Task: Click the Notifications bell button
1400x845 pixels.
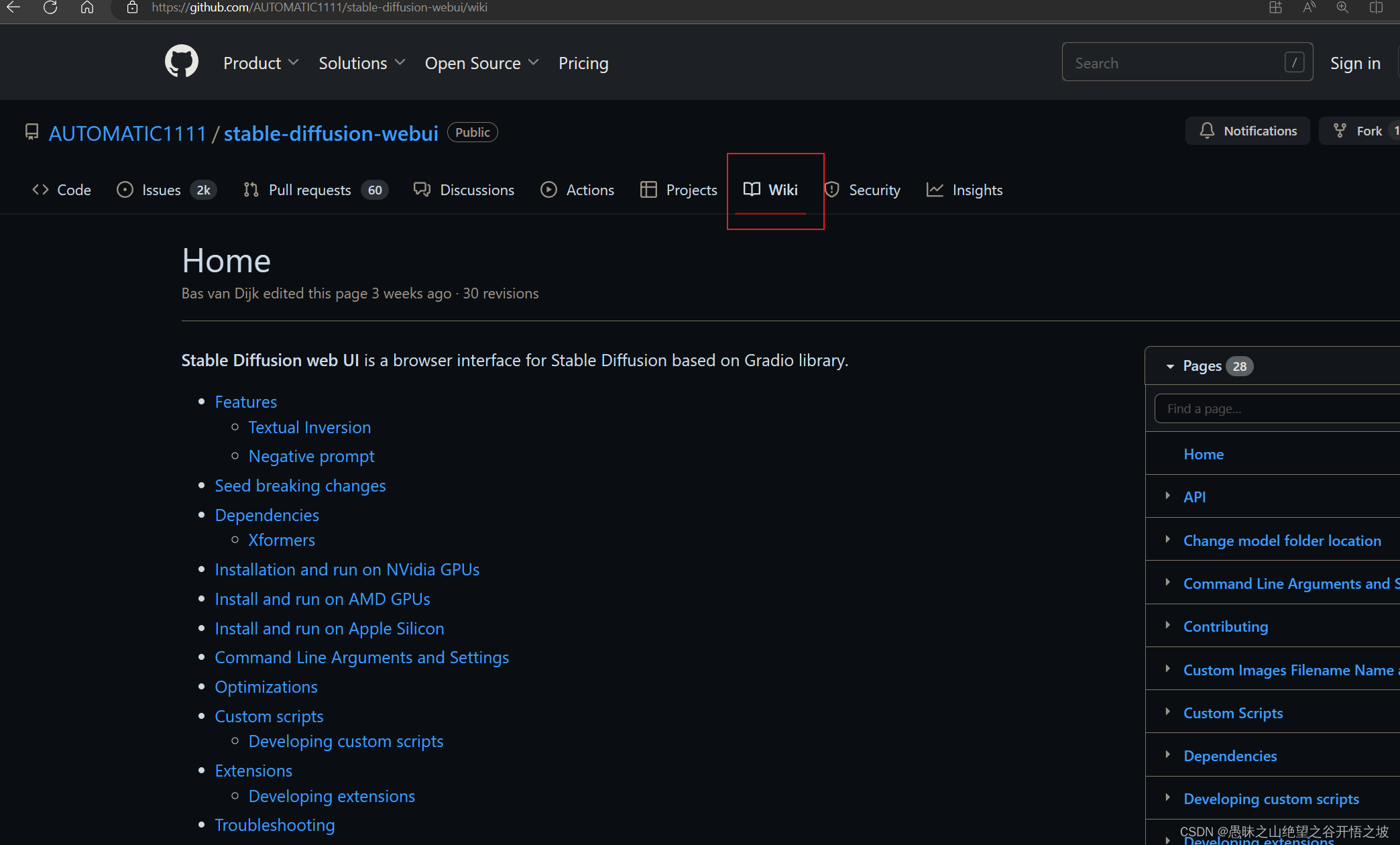Action: click(x=1247, y=131)
